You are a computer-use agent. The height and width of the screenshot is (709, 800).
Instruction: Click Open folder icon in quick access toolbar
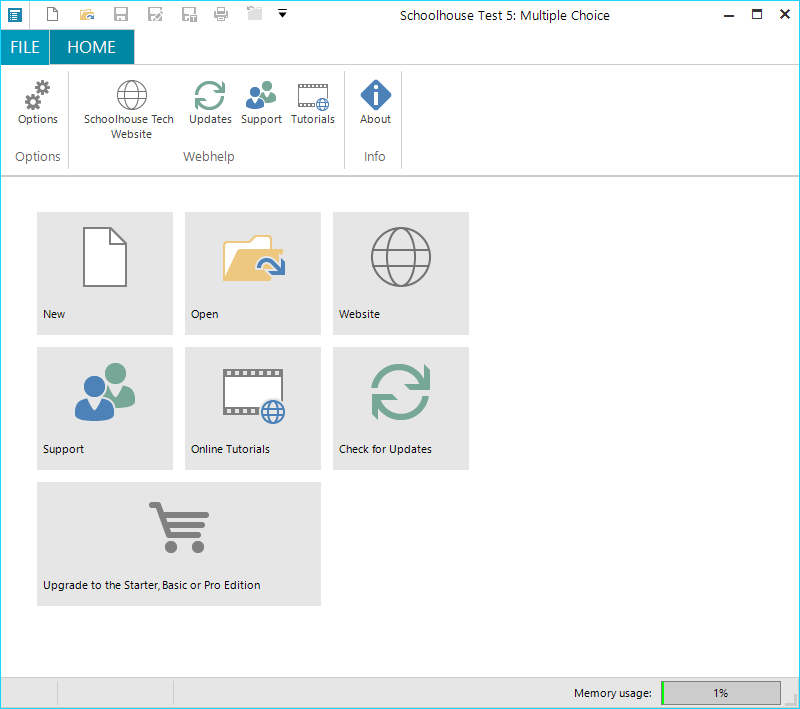[87, 14]
